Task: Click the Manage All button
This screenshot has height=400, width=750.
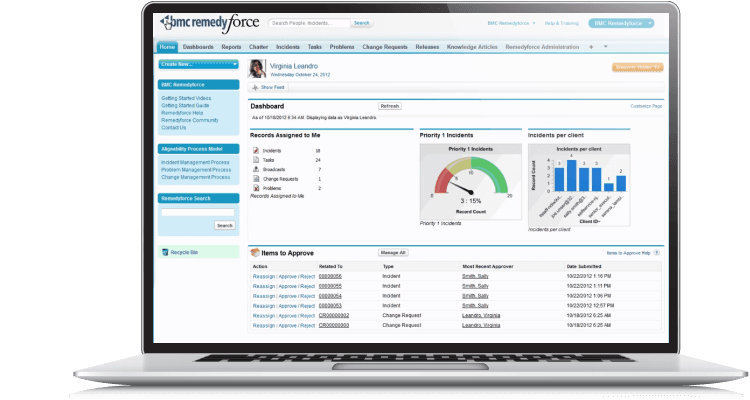Action: 393,253
